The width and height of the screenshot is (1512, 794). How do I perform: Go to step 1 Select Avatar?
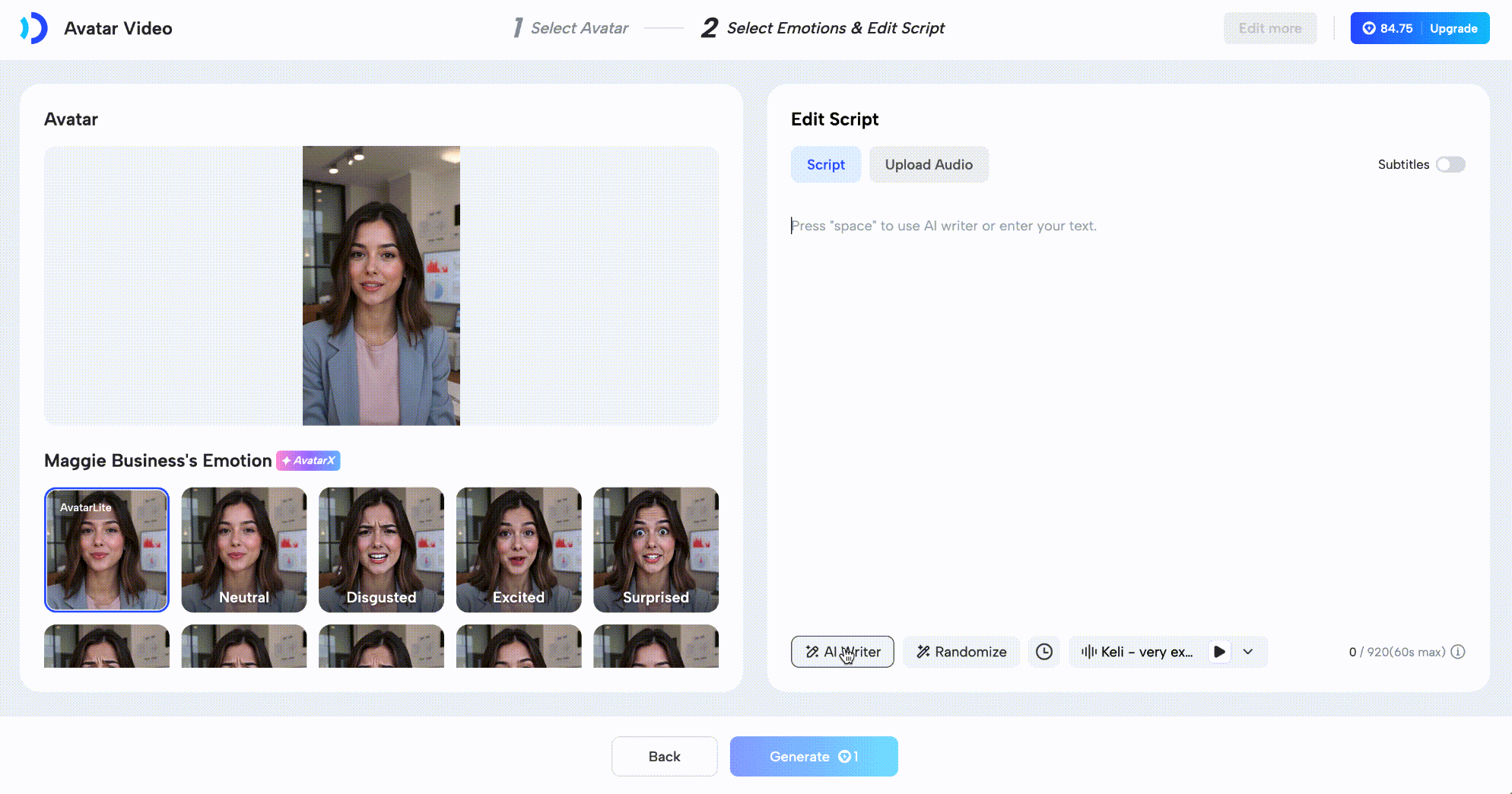click(571, 28)
